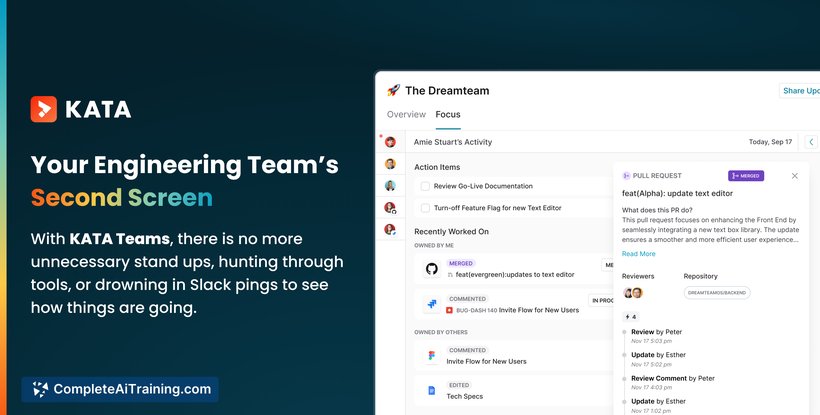This screenshot has width=820, height=415.
Task: Click Read More link in PR description
Action: (x=639, y=254)
